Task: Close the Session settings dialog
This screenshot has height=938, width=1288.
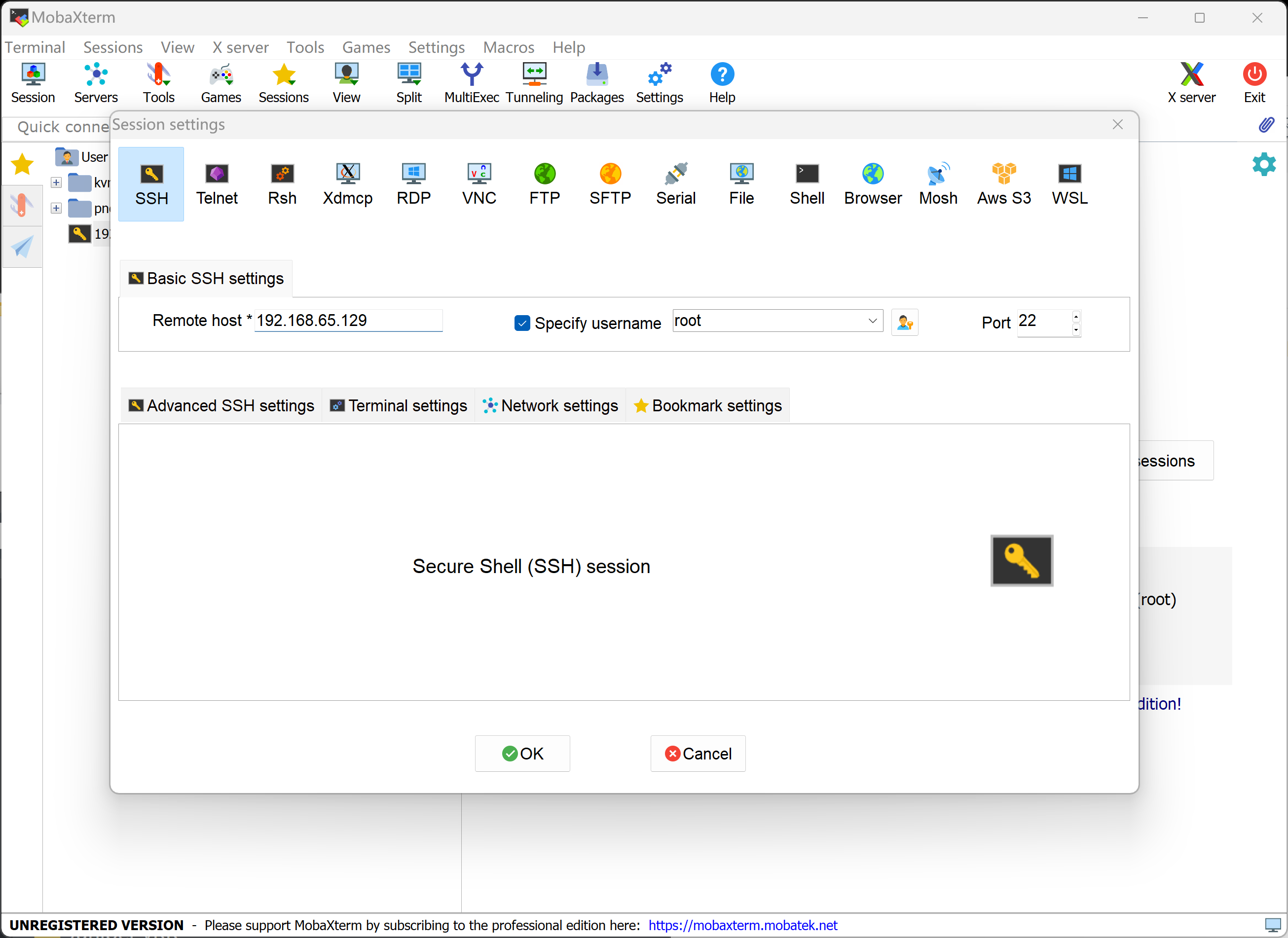Action: 1118,125
